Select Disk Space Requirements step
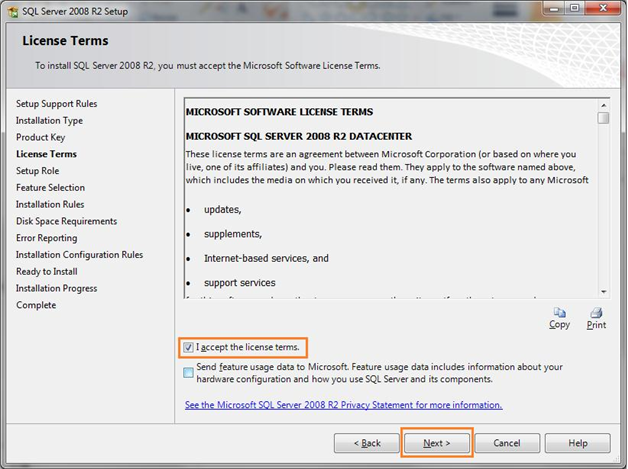628x469 pixels. pos(66,221)
